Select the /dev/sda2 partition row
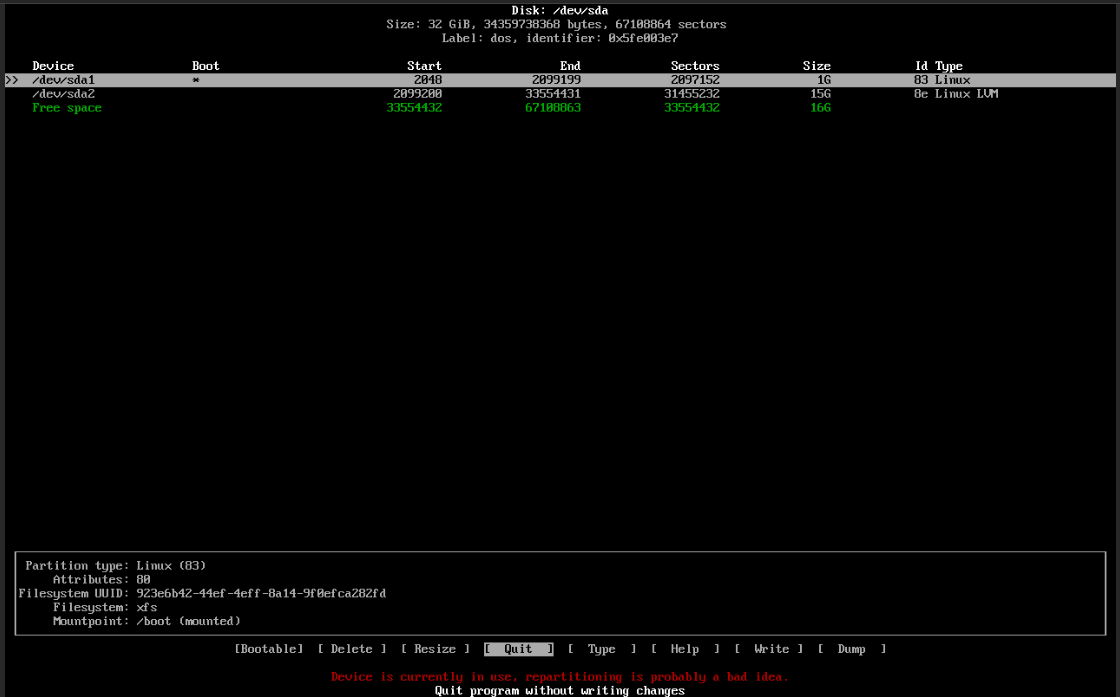 click(x=560, y=94)
